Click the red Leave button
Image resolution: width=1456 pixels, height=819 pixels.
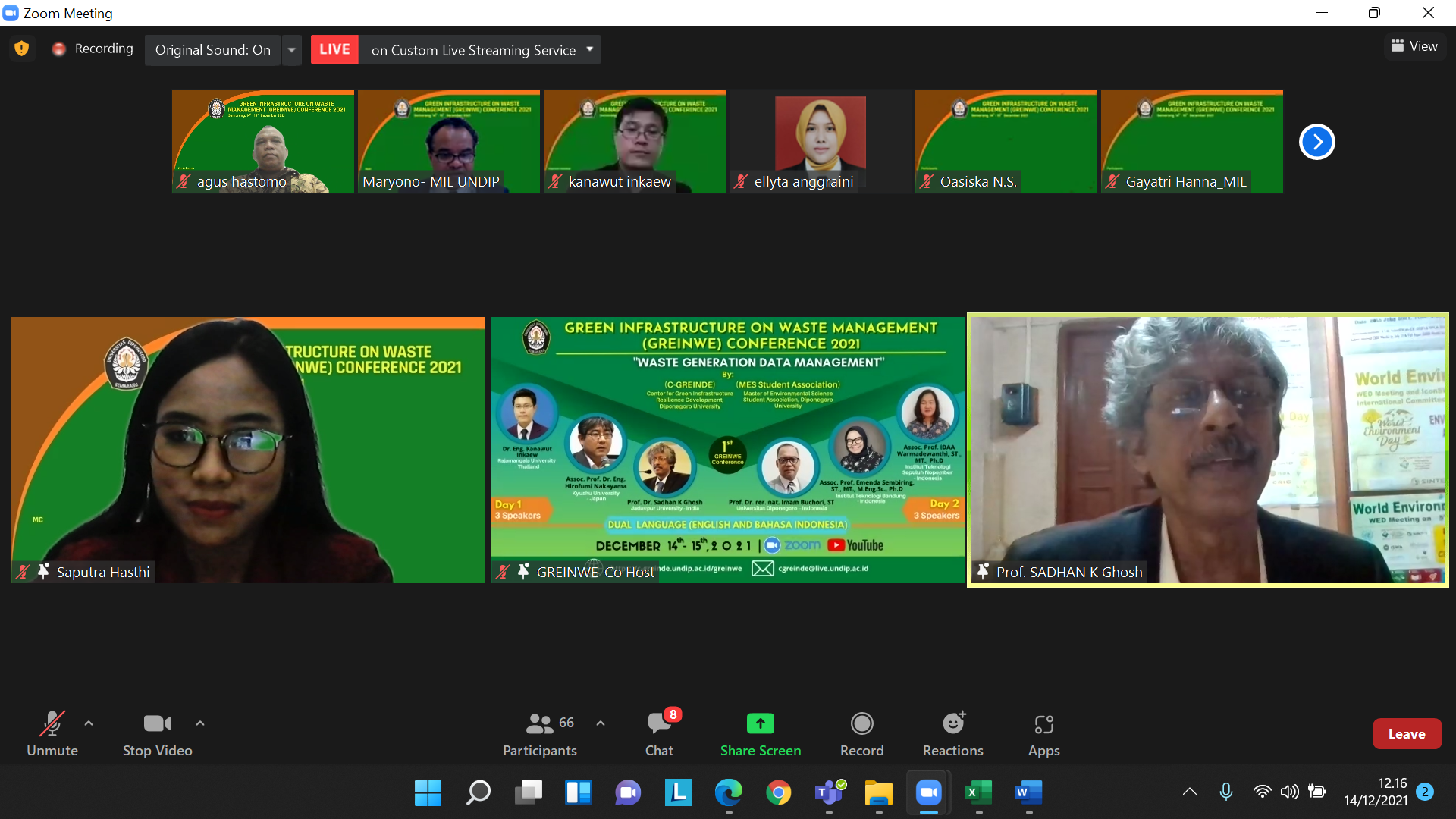pos(1406,733)
